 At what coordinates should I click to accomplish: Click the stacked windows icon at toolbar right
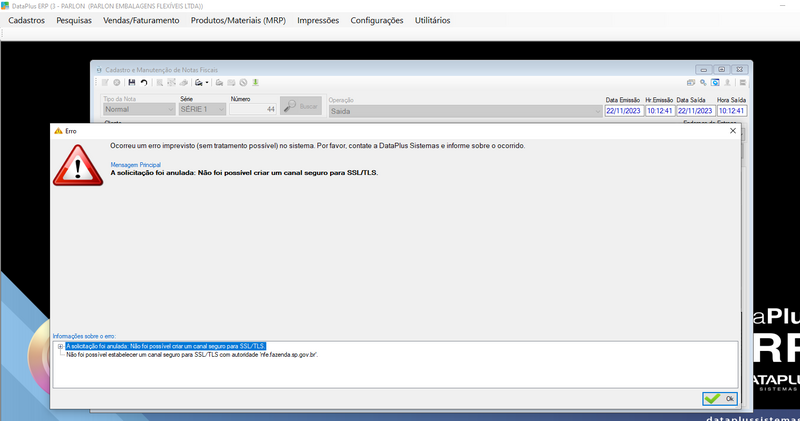pos(691,83)
